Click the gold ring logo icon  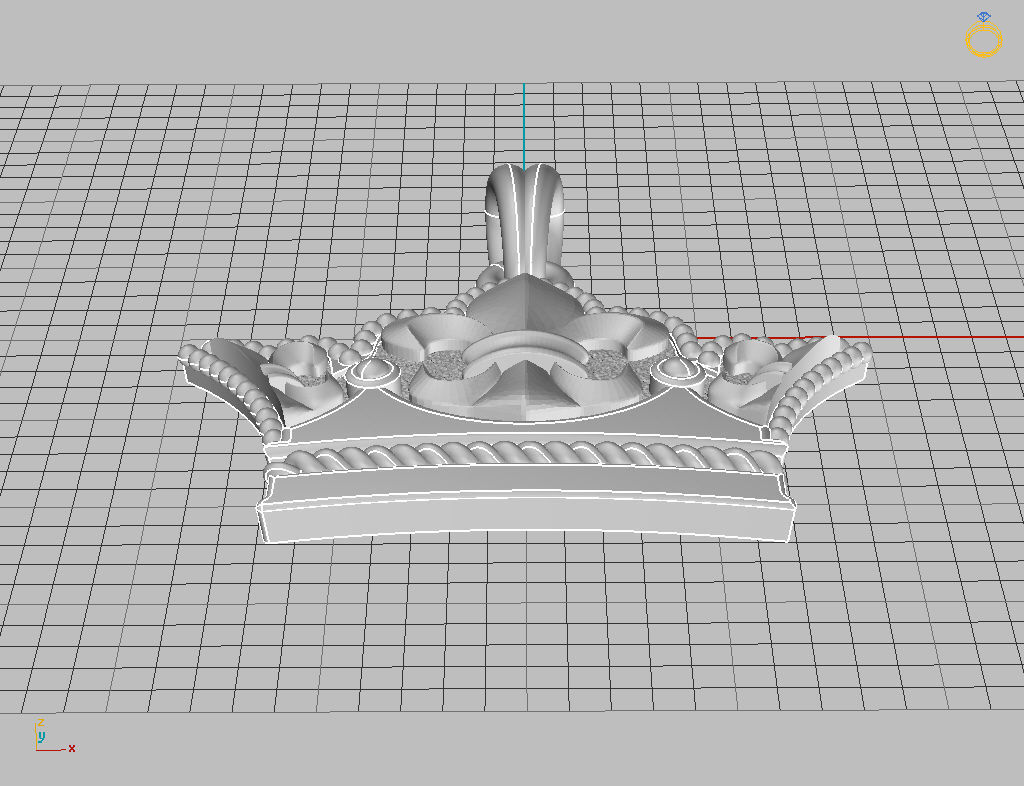pos(984,35)
